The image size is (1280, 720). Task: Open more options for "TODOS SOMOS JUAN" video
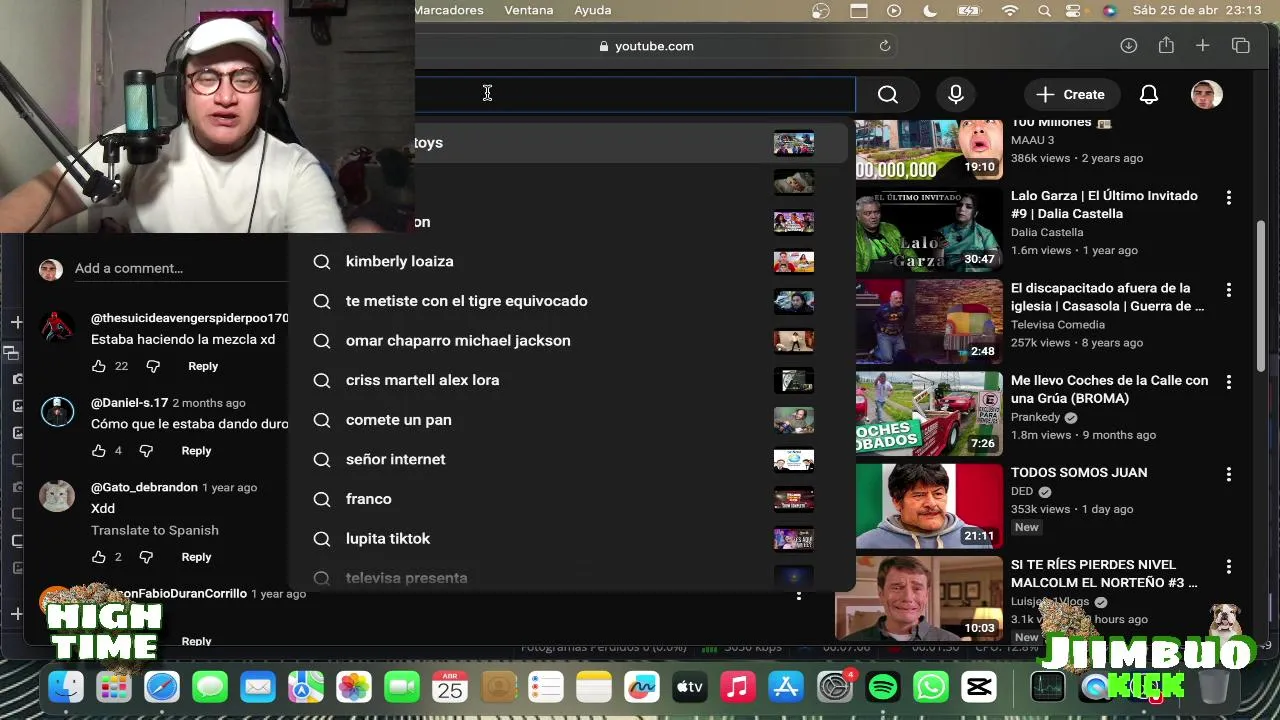(x=1229, y=474)
